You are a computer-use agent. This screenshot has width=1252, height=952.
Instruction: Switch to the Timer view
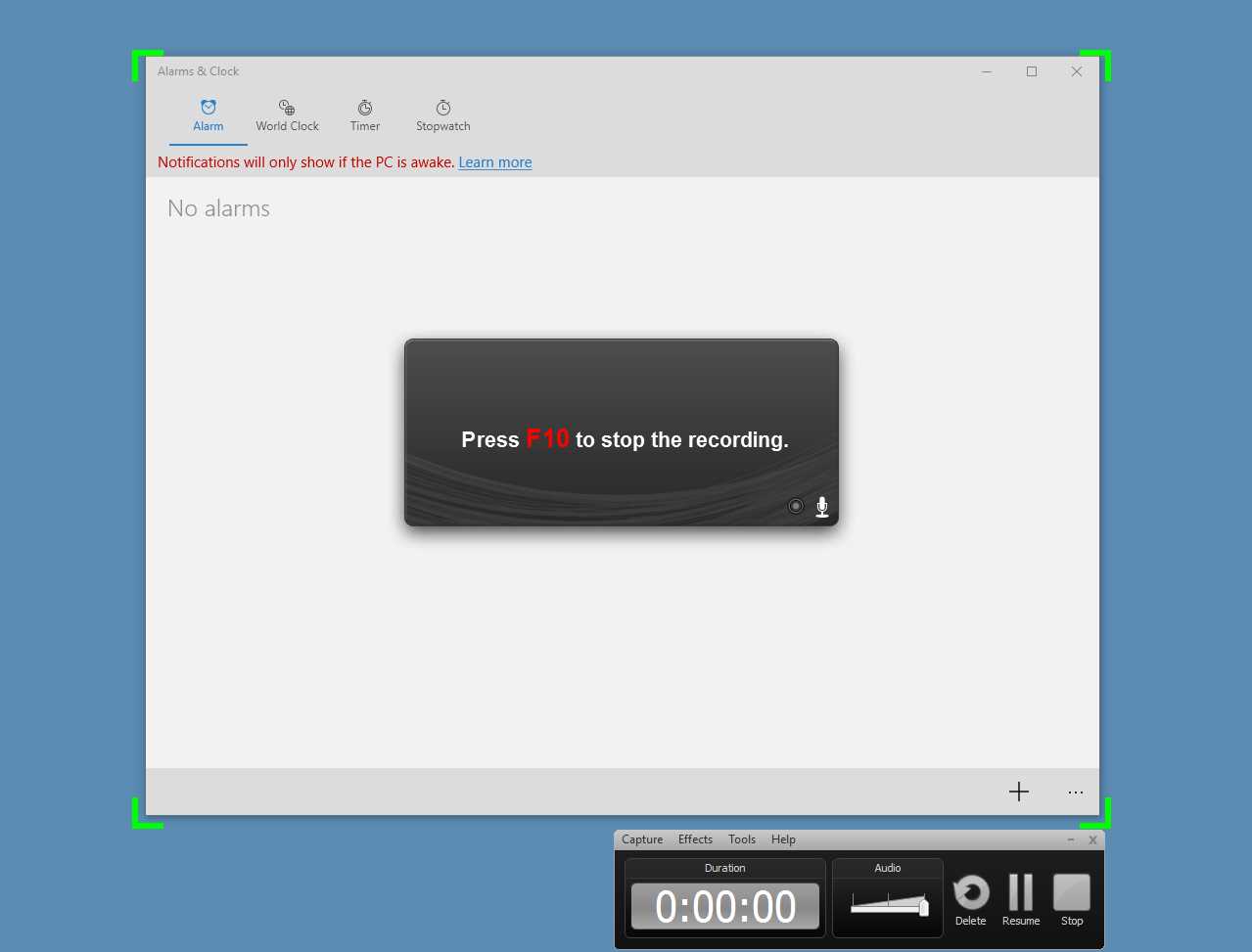point(364,114)
